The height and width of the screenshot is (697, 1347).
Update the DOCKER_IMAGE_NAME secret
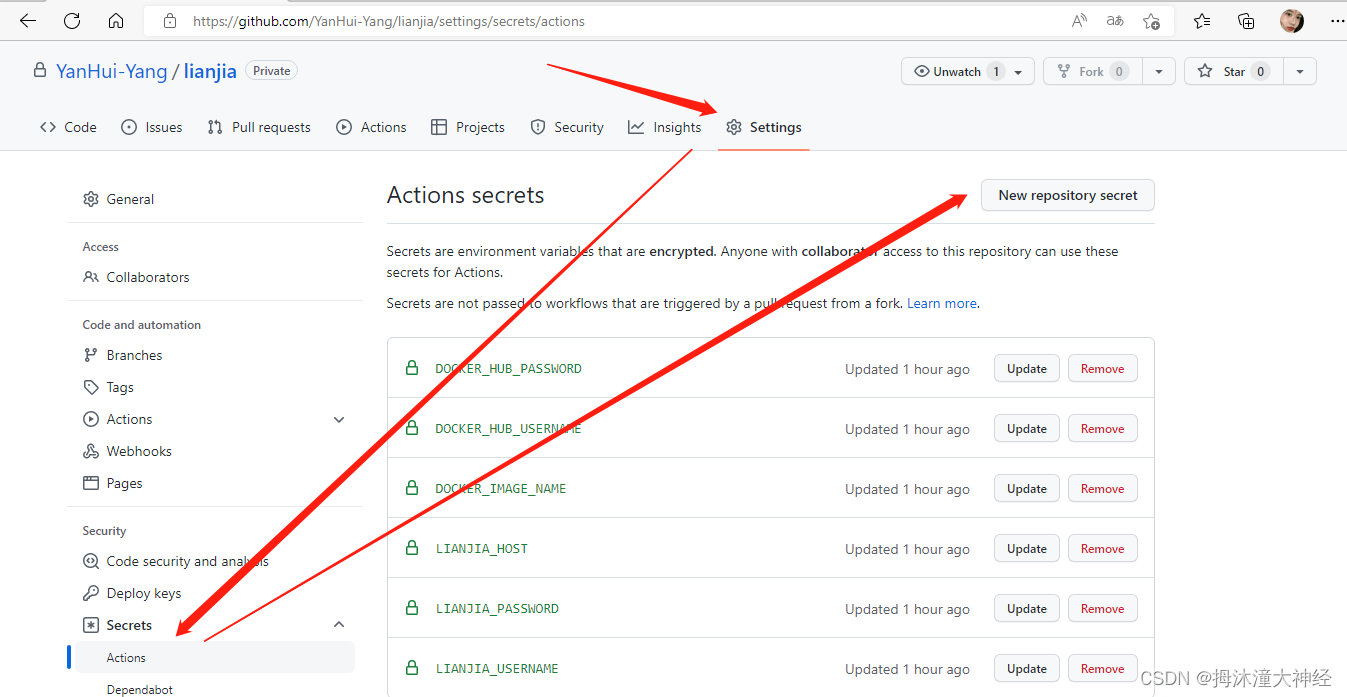(x=1027, y=489)
